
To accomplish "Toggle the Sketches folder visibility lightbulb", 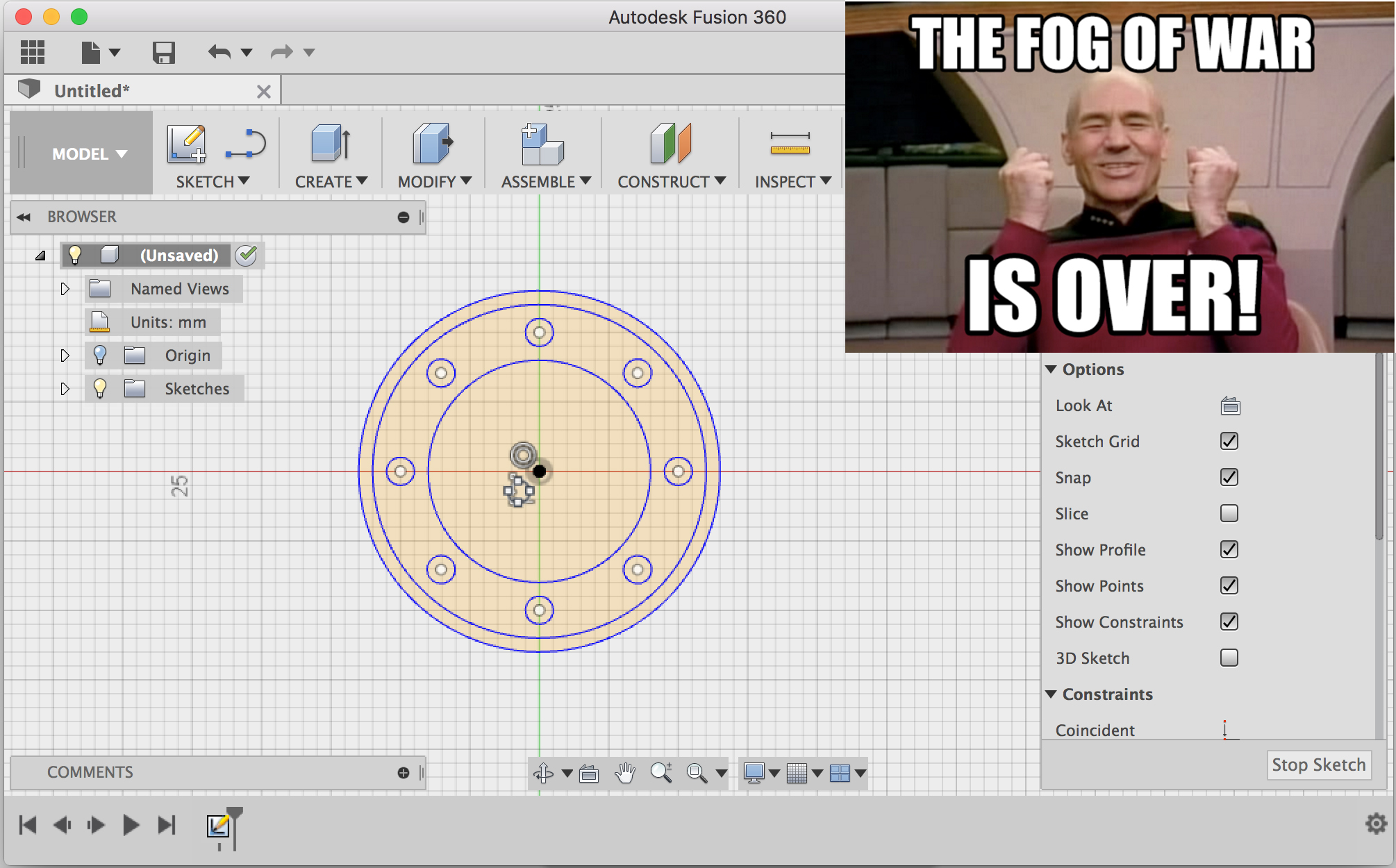I will point(100,389).
